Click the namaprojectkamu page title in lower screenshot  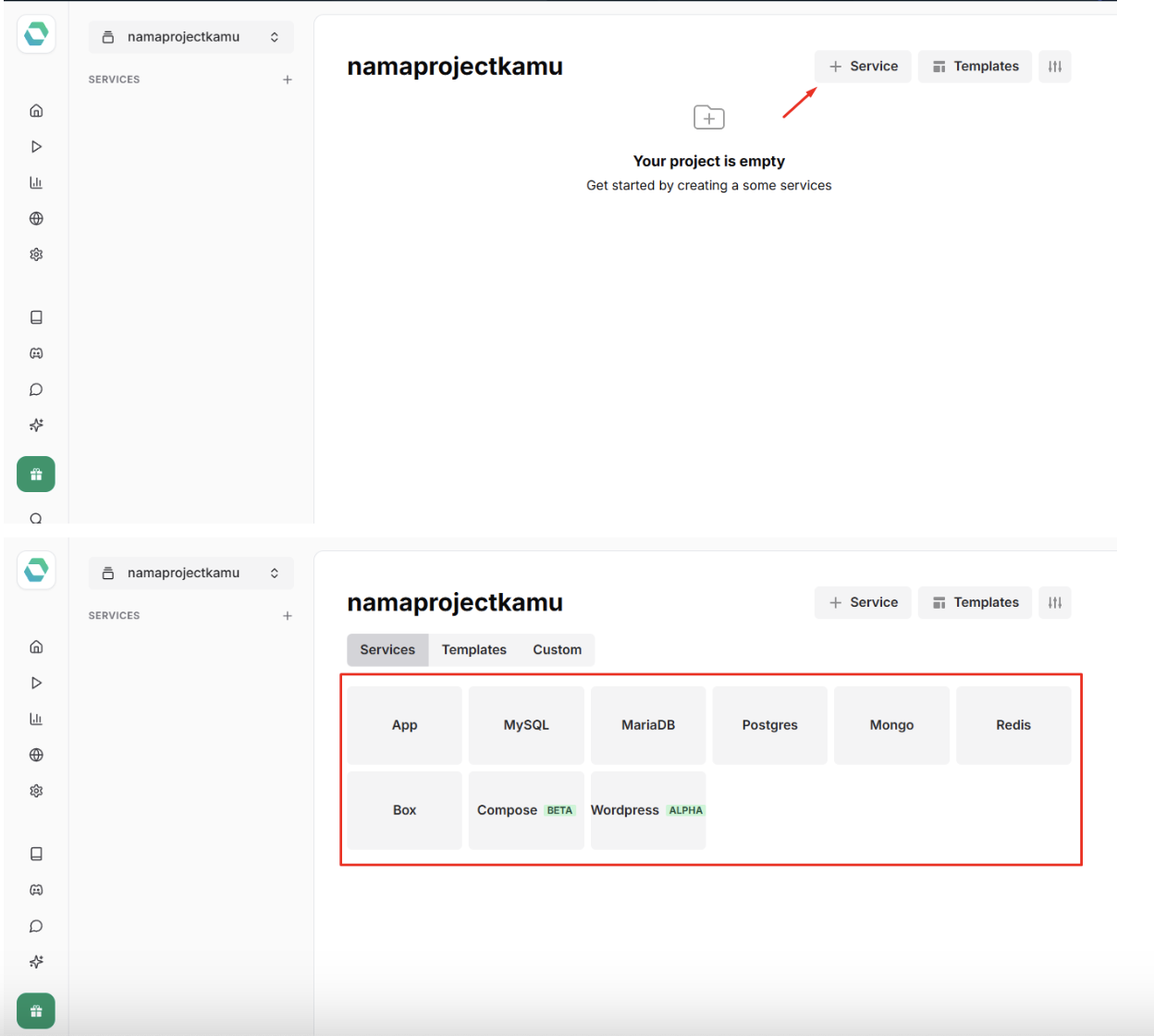point(455,603)
